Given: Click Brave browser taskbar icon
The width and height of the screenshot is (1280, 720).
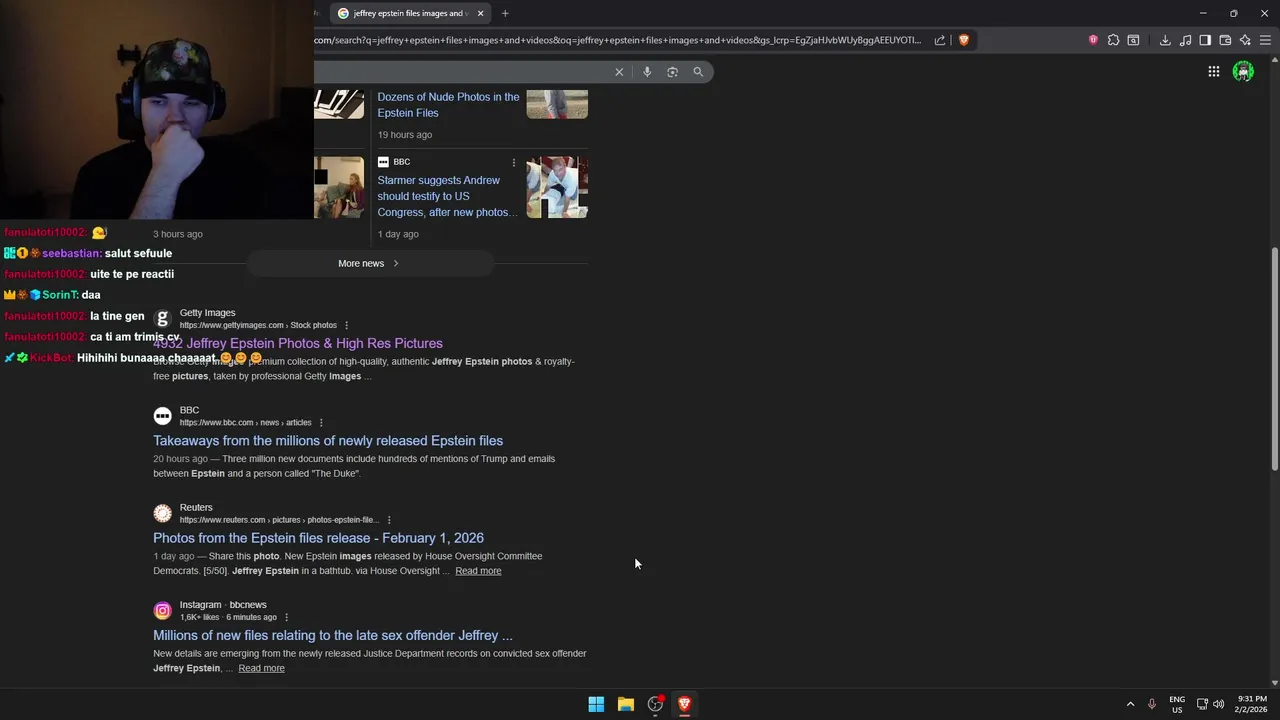Looking at the screenshot, I should pos(684,704).
